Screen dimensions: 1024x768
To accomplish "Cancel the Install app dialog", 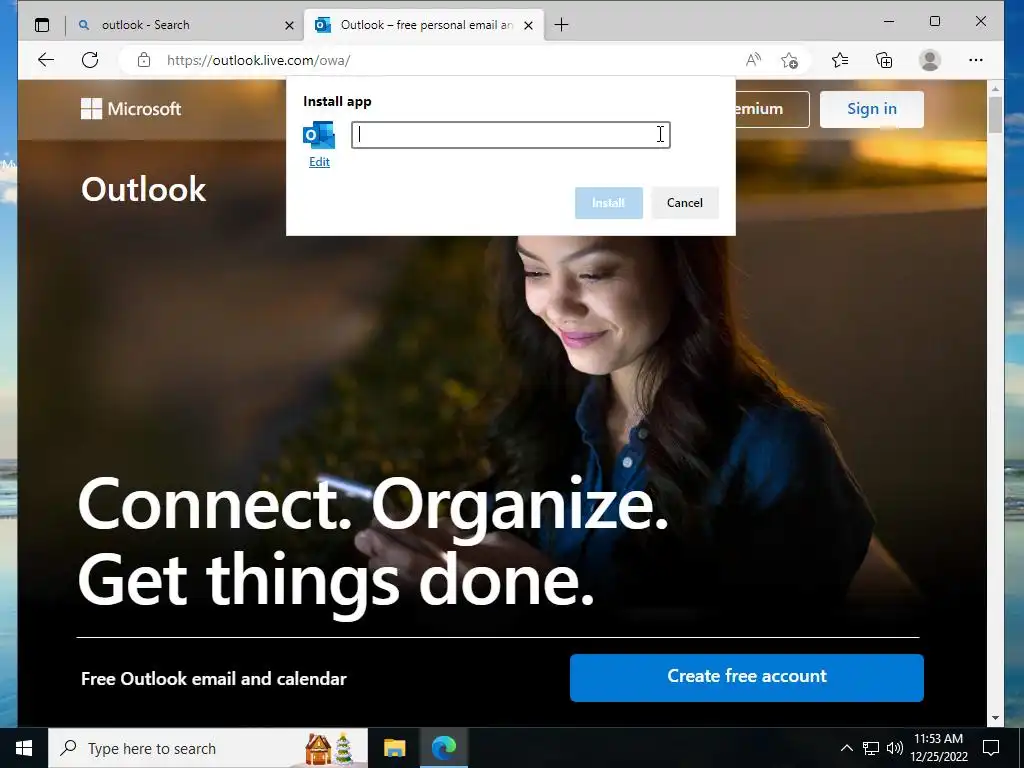I will coord(684,202).
